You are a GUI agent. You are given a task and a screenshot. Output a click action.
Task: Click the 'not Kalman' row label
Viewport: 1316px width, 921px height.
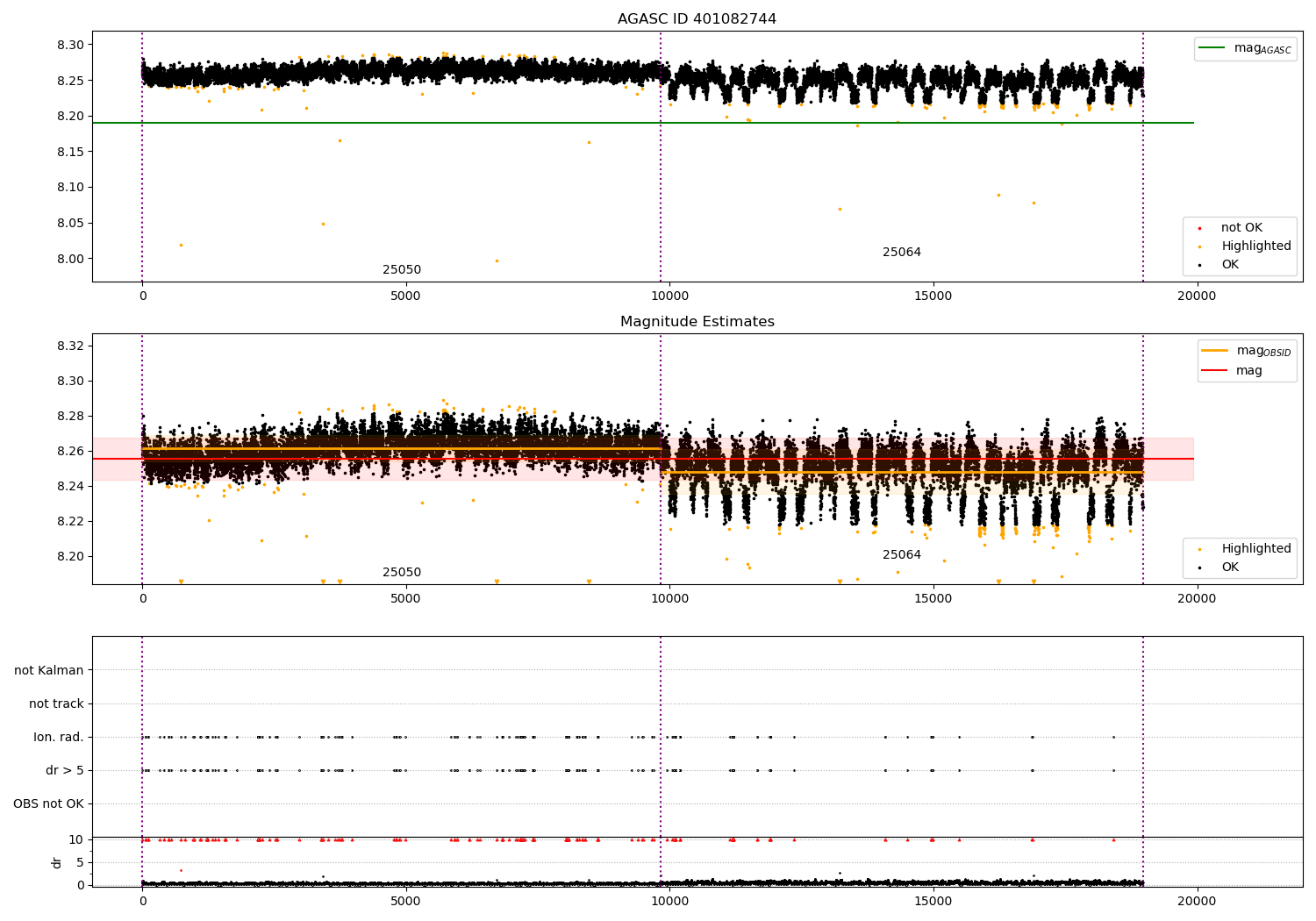[x=49, y=670]
